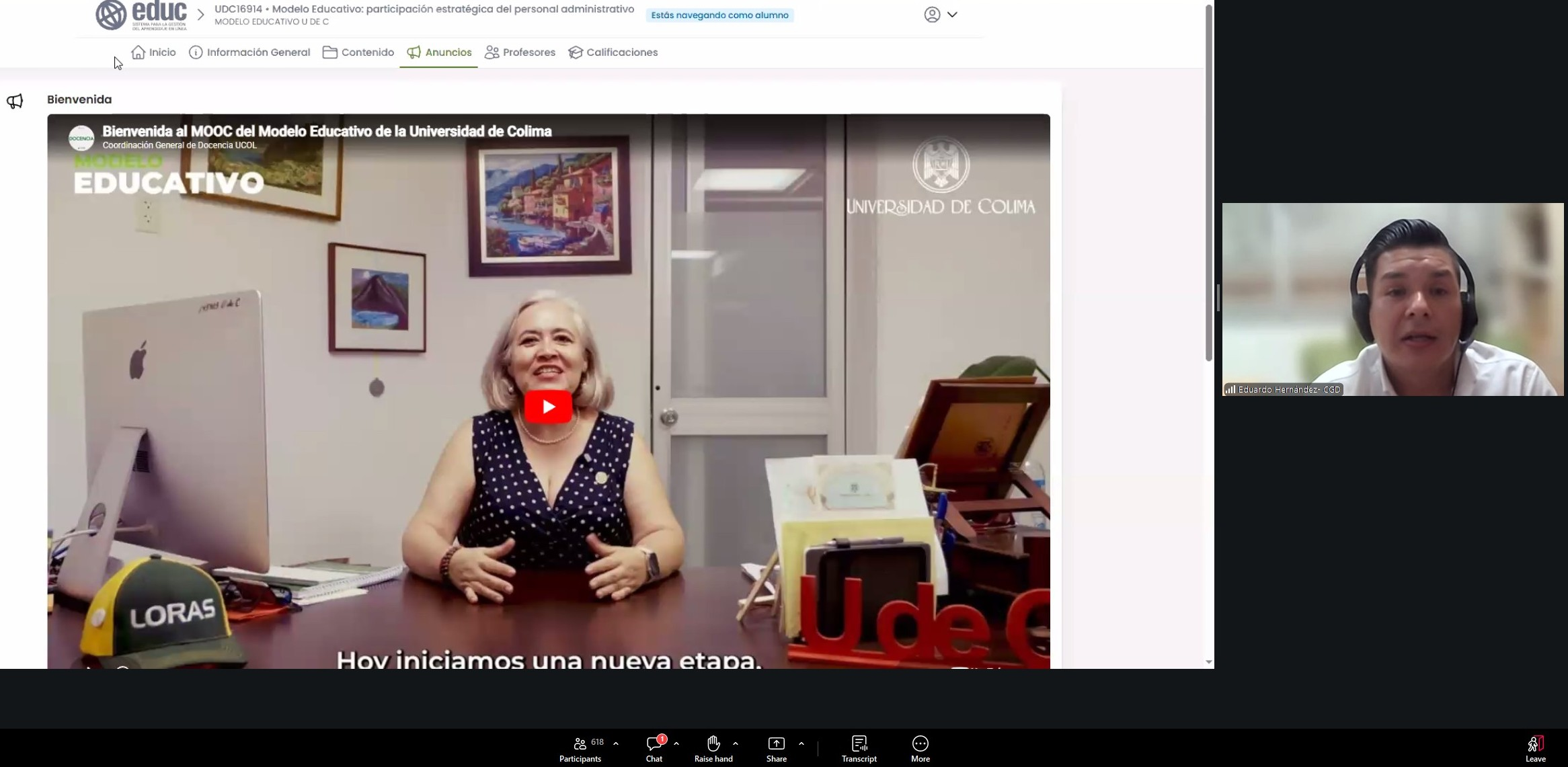Click the Coordinación General de Docencia UCOL channel name
Screen dimensions: 1568x767
(180, 145)
